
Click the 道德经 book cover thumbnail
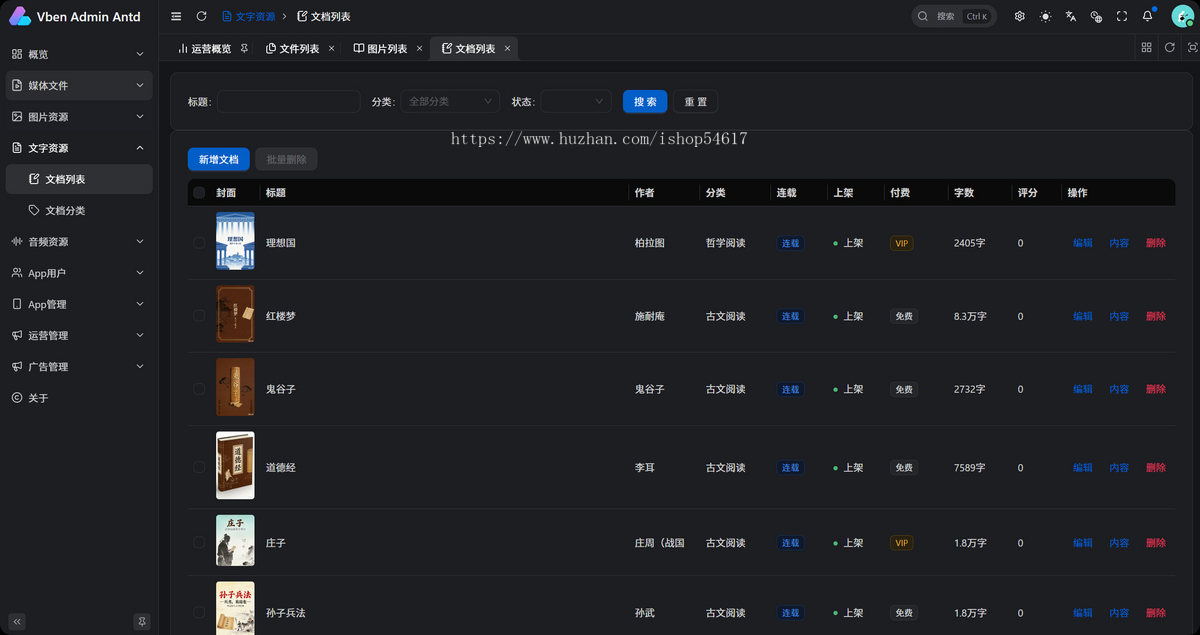tap(235, 465)
